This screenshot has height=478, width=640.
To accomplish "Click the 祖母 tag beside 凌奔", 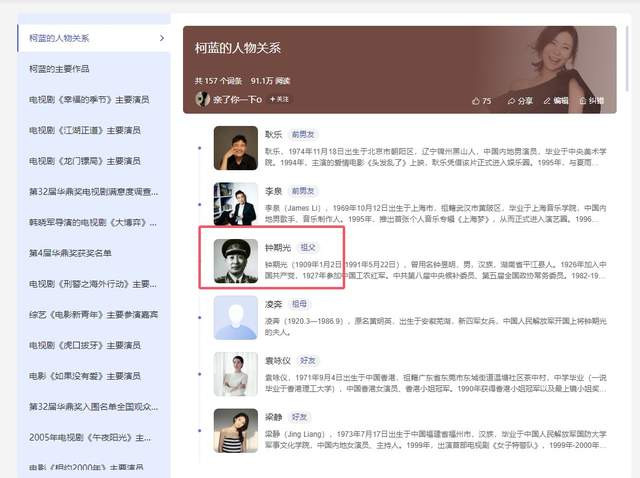I will click(299, 304).
